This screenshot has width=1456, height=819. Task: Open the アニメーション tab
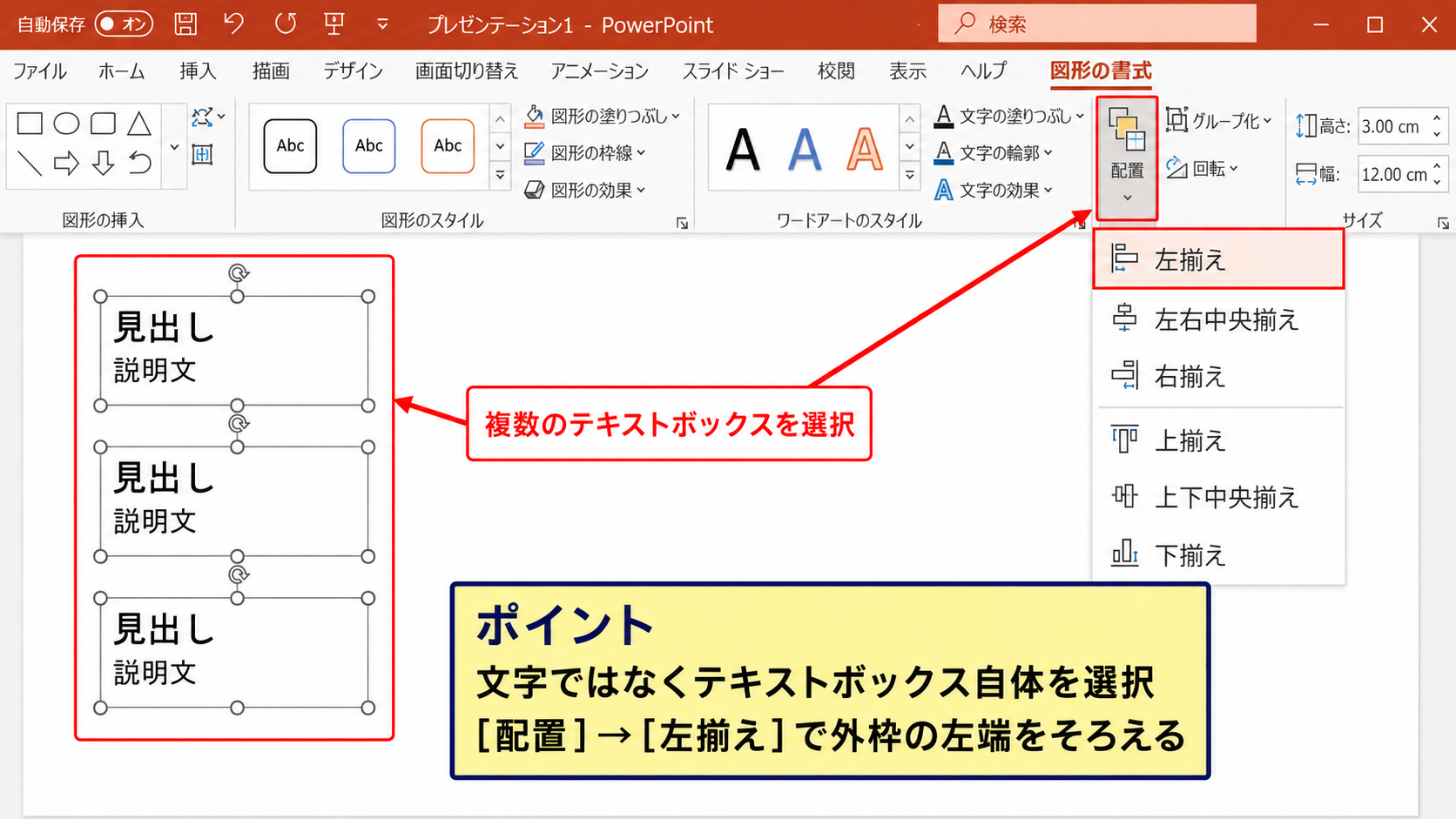[600, 71]
